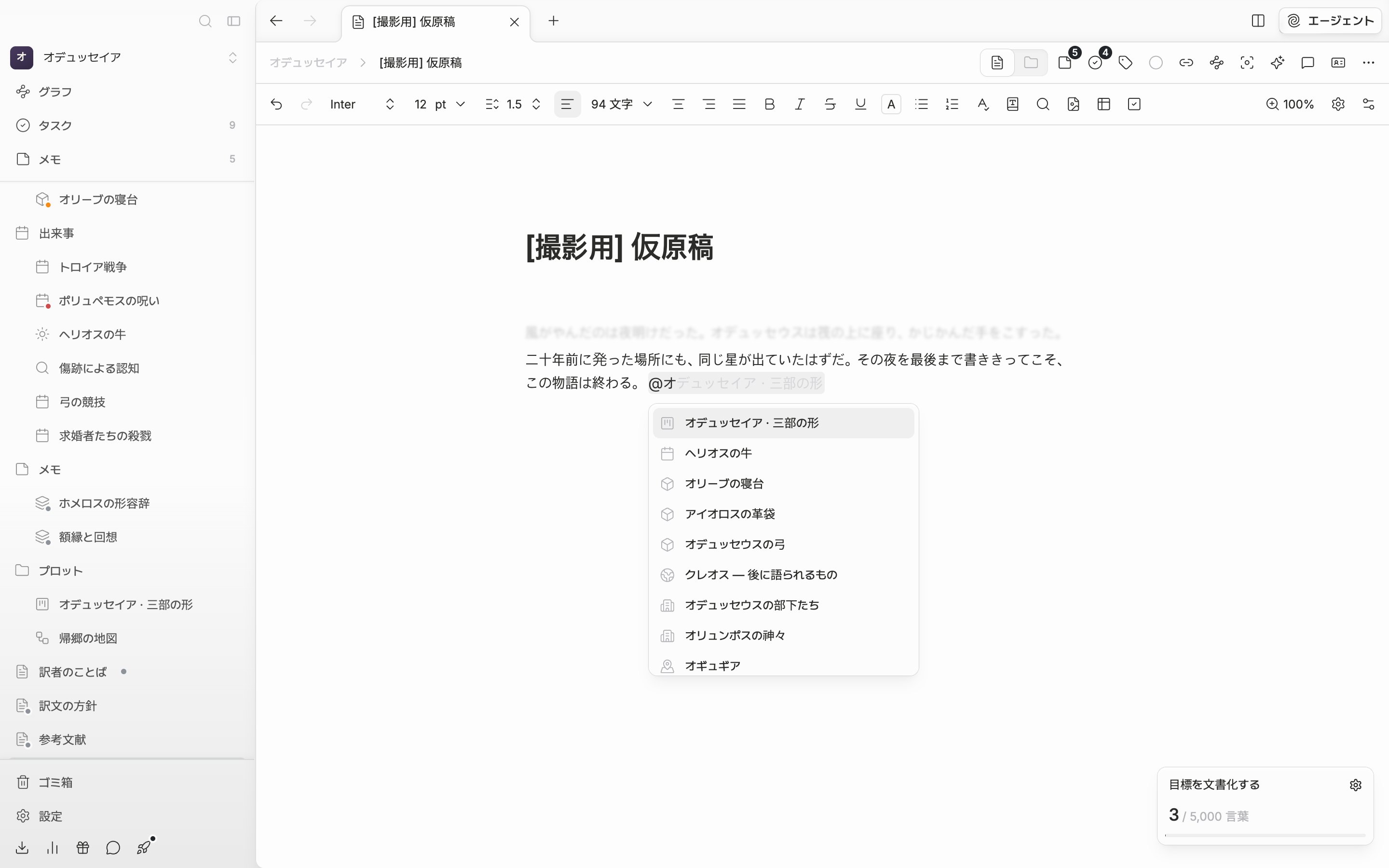Image resolution: width=1389 pixels, height=868 pixels.
Task: Toggle italic formatting
Action: point(800,104)
